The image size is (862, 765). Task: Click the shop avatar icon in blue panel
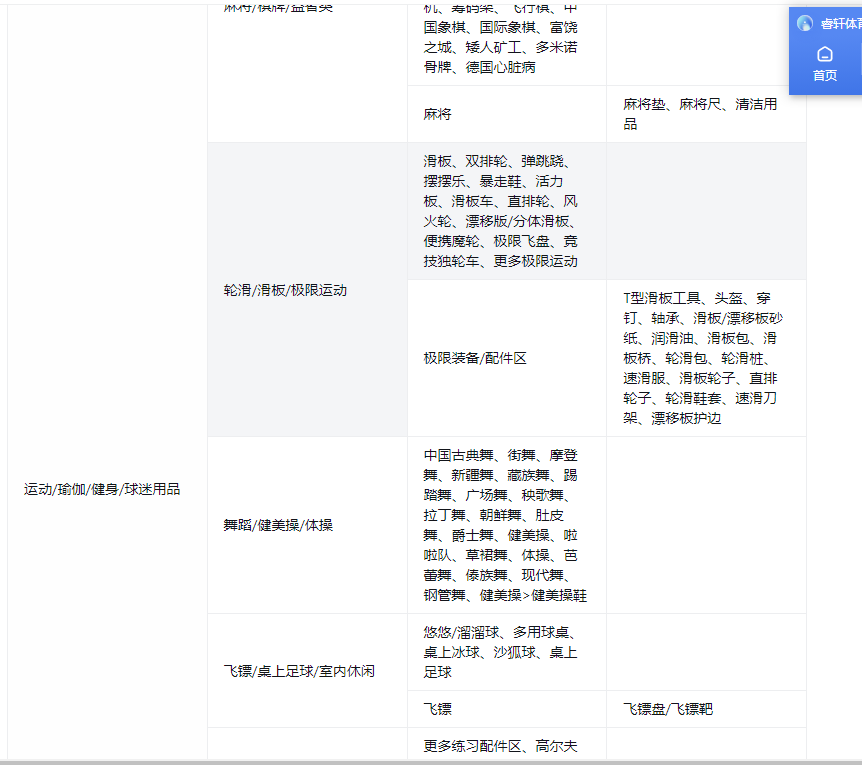coord(805,23)
